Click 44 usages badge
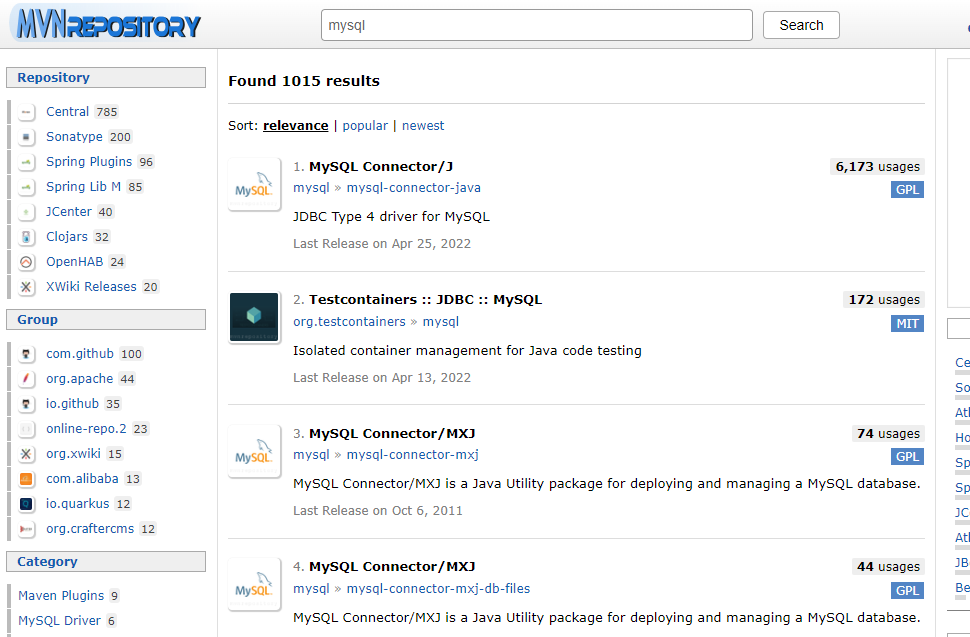Image resolution: width=970 pixels, height=637 pixels. tap(888, 566)
